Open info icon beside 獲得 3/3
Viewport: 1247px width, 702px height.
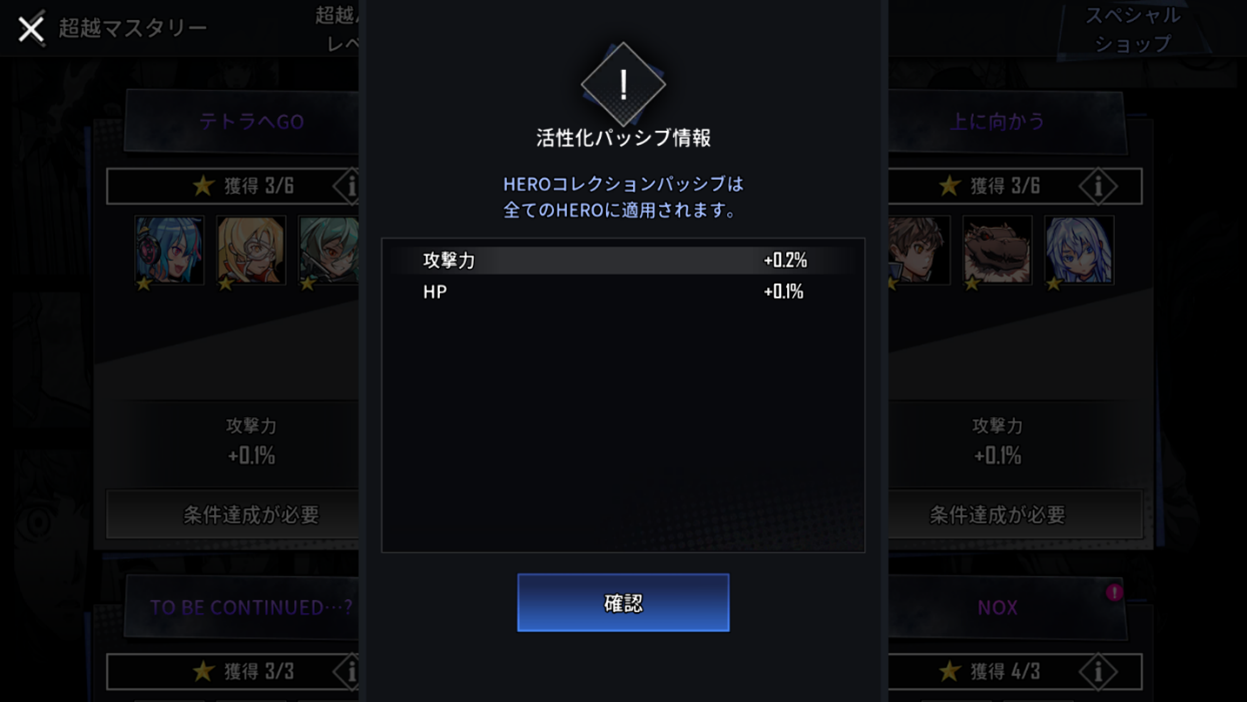tap(350, 671)
